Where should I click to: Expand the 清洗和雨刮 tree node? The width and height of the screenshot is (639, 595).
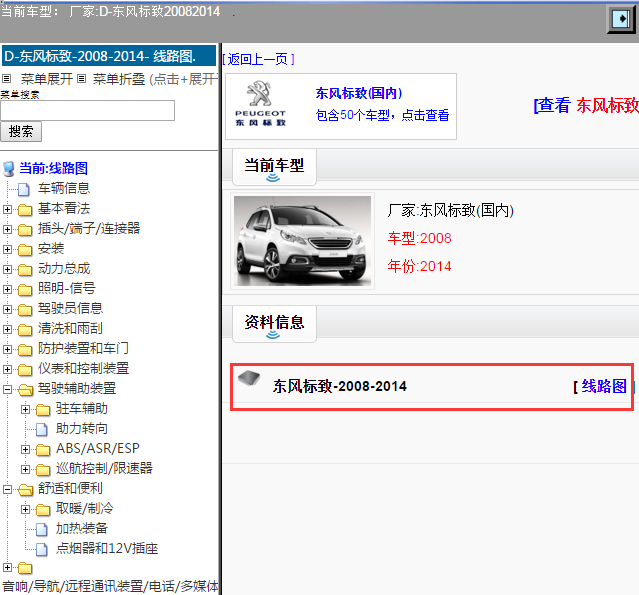(x=7, y=329)
